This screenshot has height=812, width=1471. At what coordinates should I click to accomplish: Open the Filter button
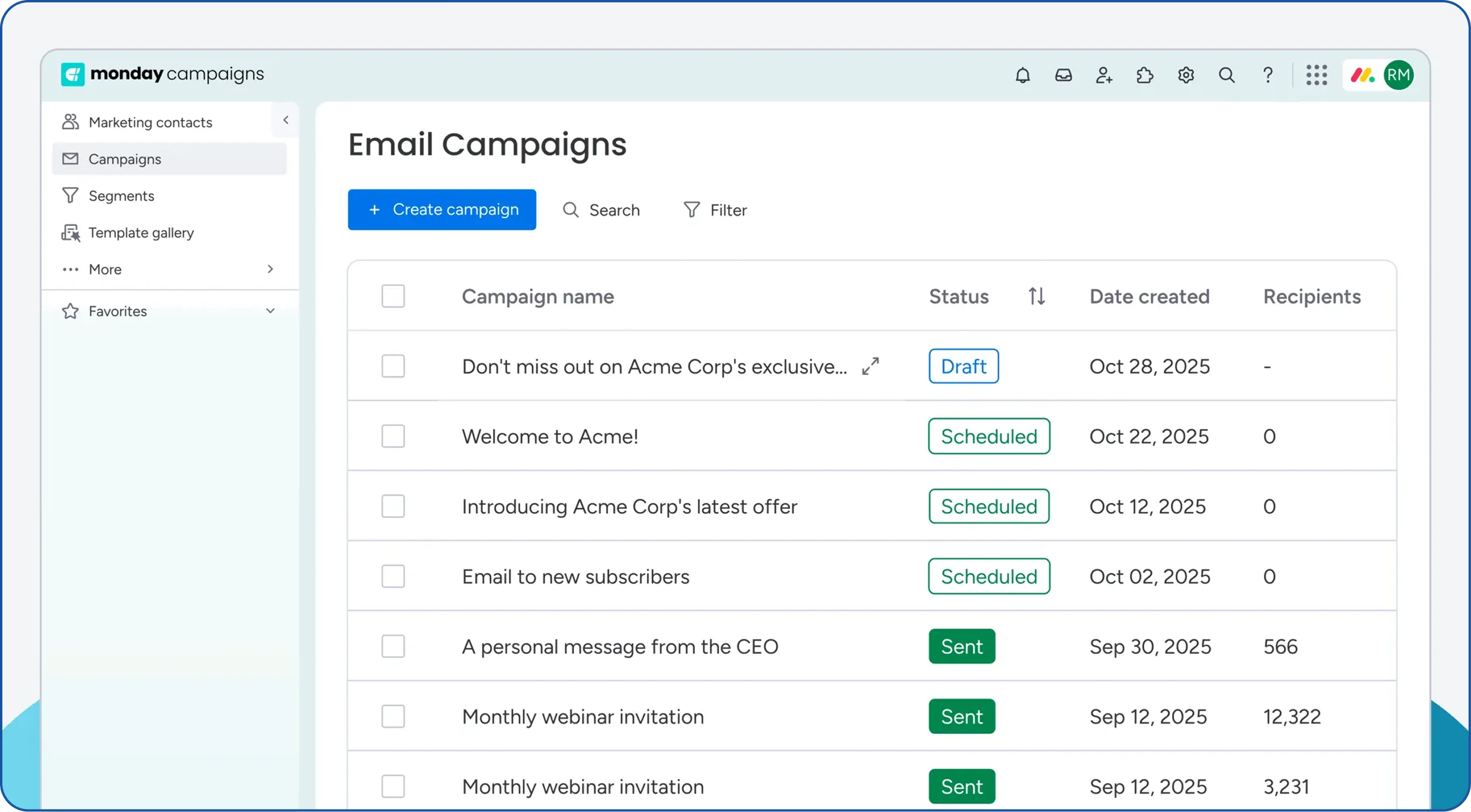(716, 210)
